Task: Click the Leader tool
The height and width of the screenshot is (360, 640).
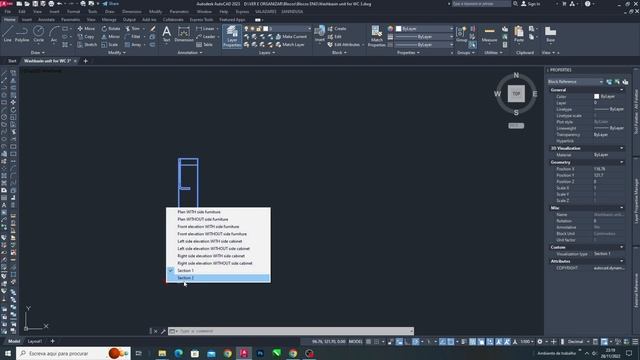Action: tap(206, 37)
